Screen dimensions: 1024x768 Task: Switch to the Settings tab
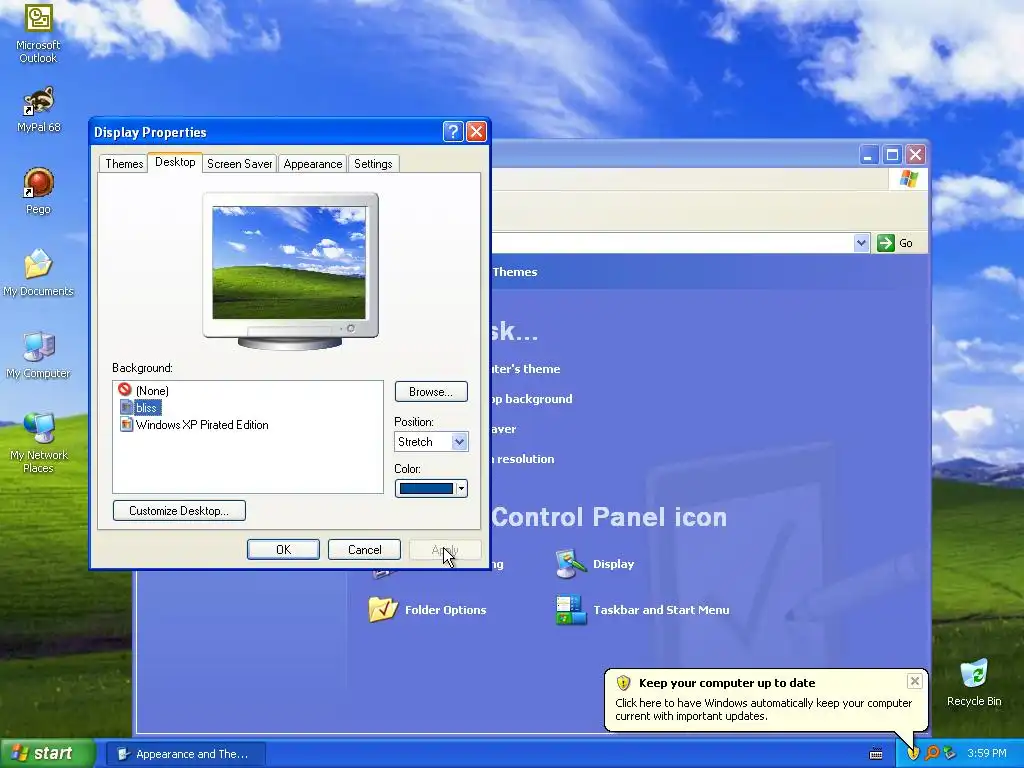pos(373,164)
